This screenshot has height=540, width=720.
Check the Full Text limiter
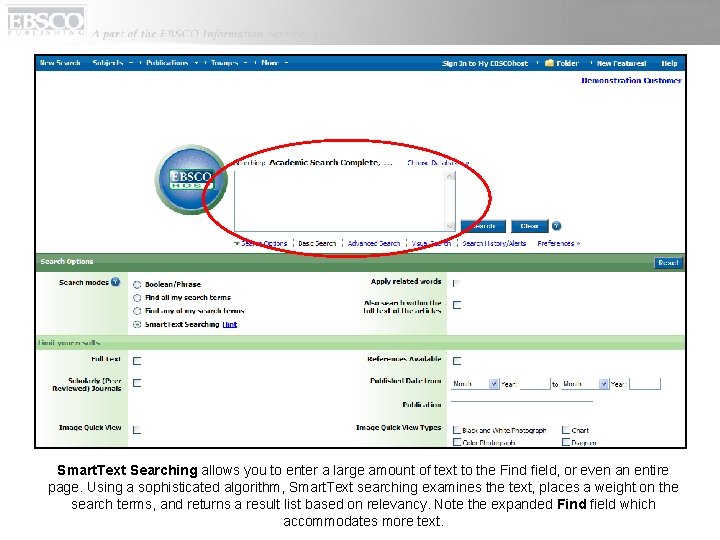[137, 361]
